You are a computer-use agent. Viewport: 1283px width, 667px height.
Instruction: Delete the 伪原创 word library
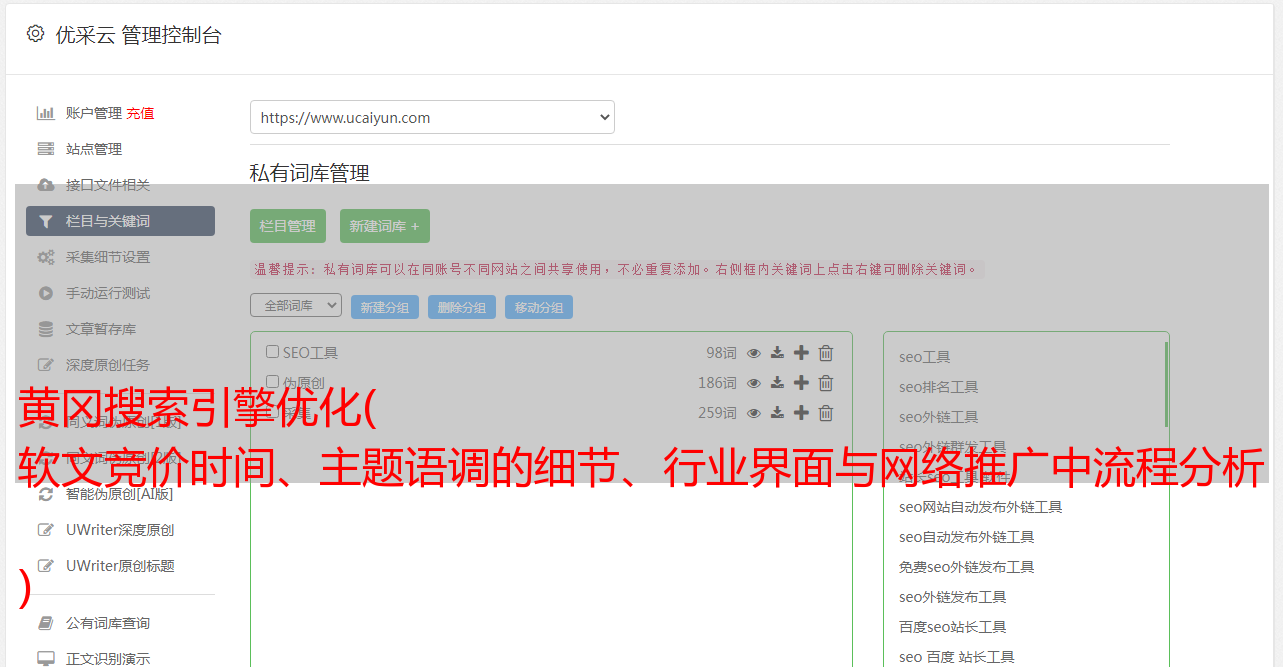point(826,383)
